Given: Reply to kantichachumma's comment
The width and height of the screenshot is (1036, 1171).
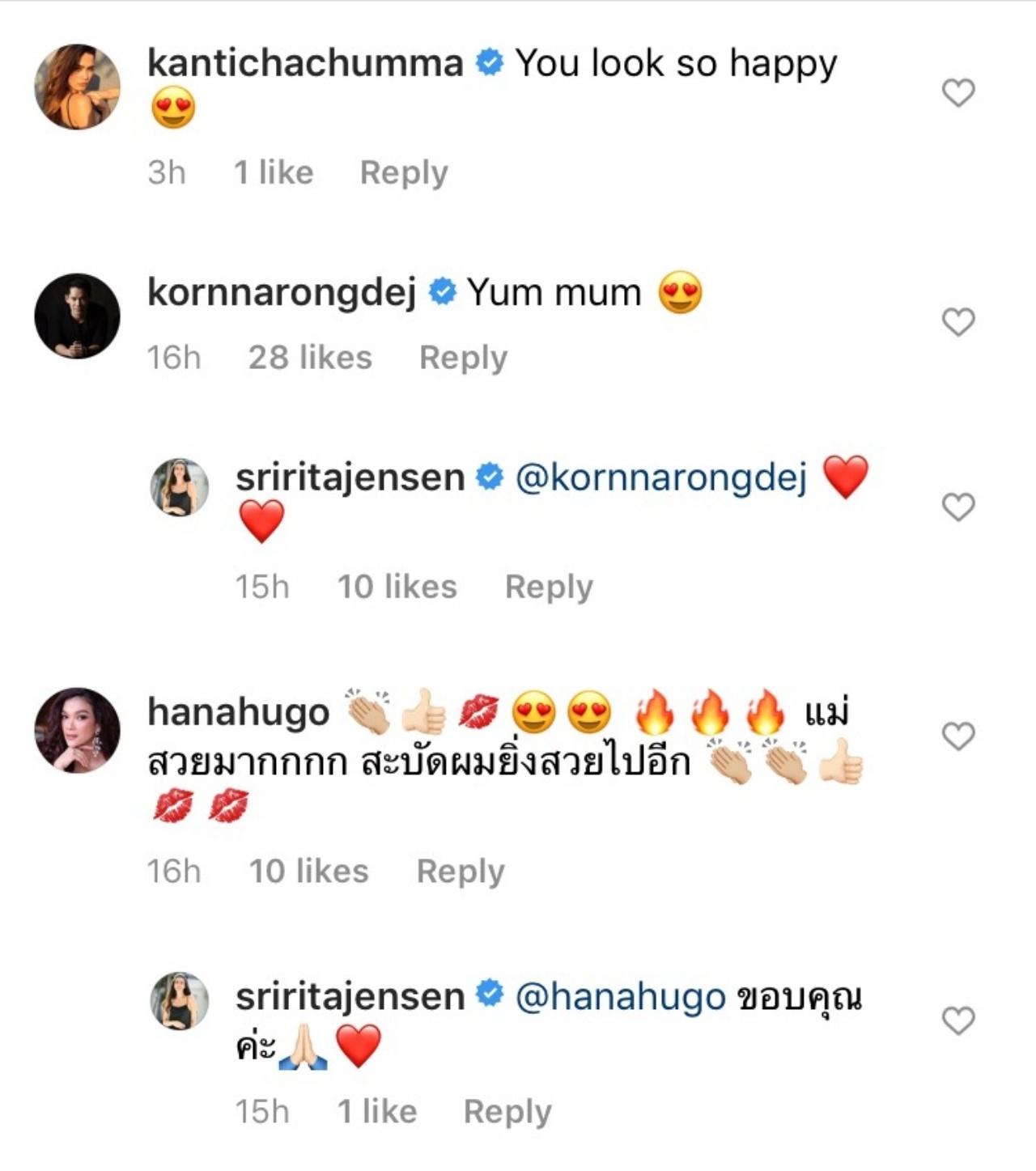Looking at the screenshot, I should click(x=403, y=172).
